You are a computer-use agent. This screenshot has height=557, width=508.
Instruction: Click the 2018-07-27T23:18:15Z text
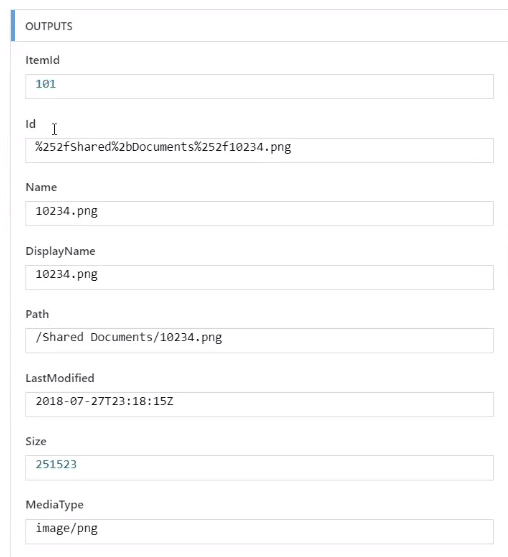104,401
